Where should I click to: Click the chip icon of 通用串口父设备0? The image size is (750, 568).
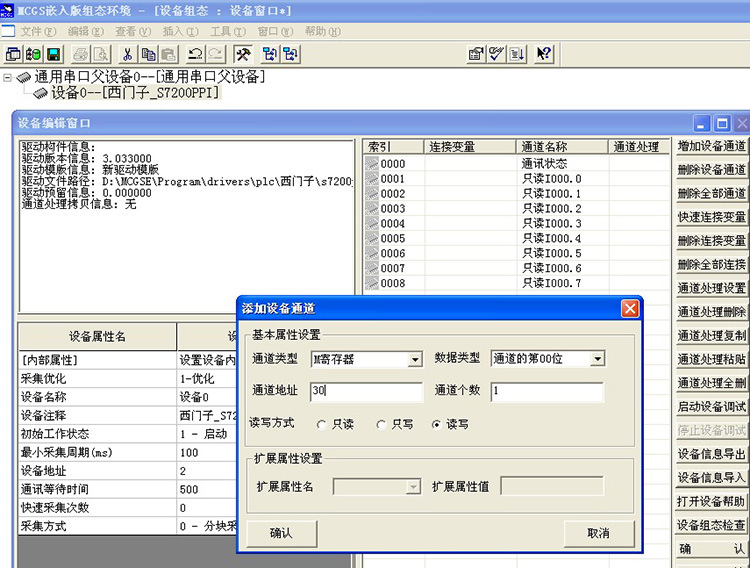23,77
